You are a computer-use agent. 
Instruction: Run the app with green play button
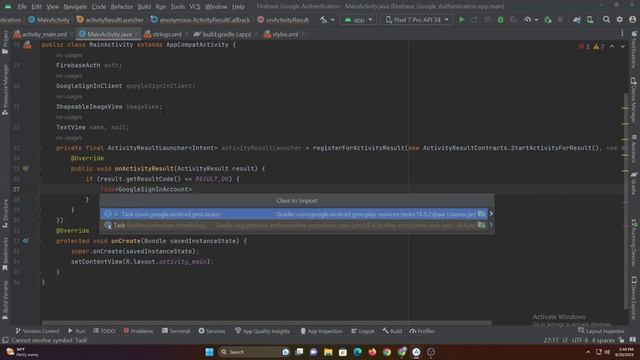point(462,20)
